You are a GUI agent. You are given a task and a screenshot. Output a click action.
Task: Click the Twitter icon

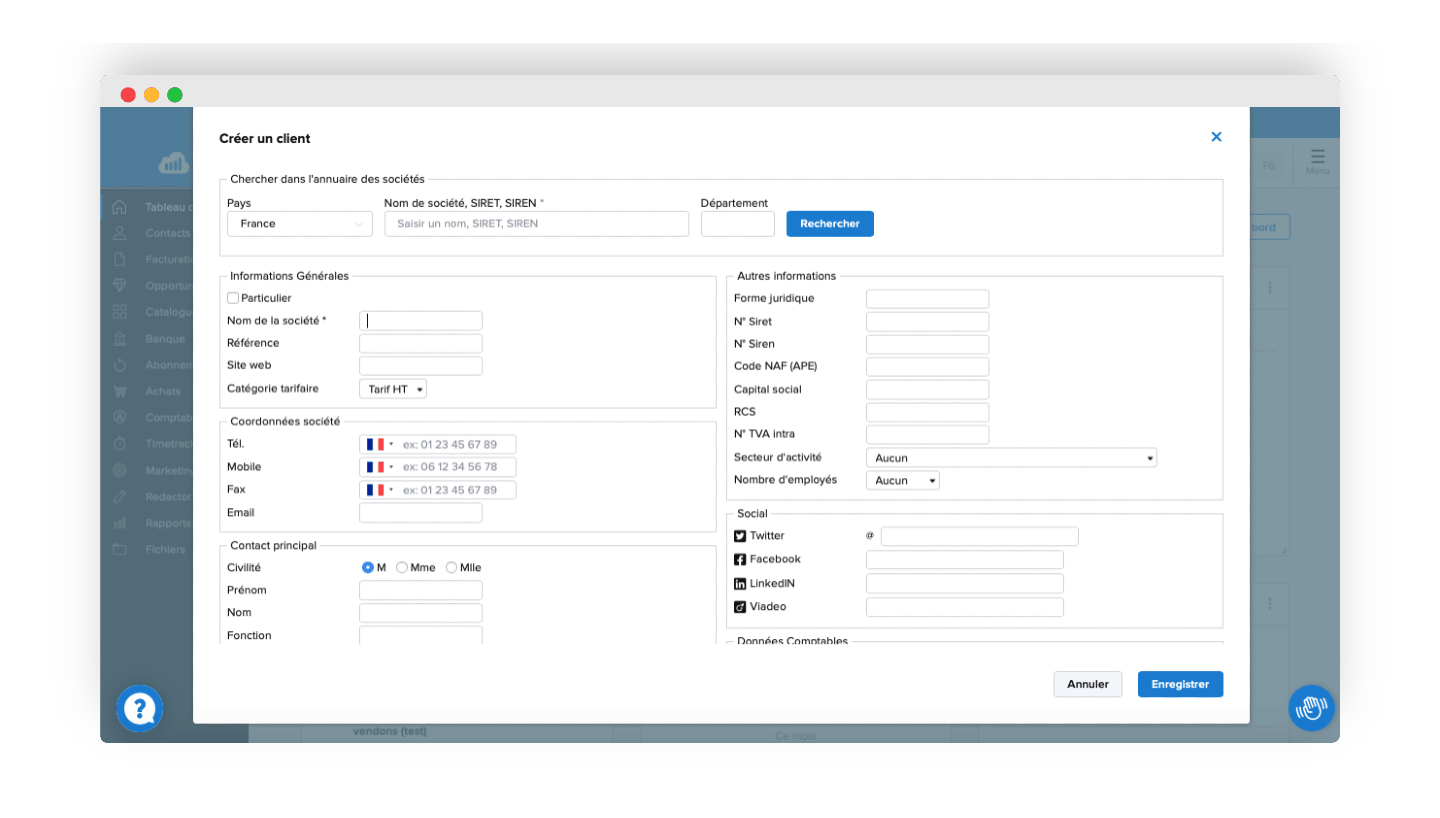pyautogui.click(x=740, y=536)
